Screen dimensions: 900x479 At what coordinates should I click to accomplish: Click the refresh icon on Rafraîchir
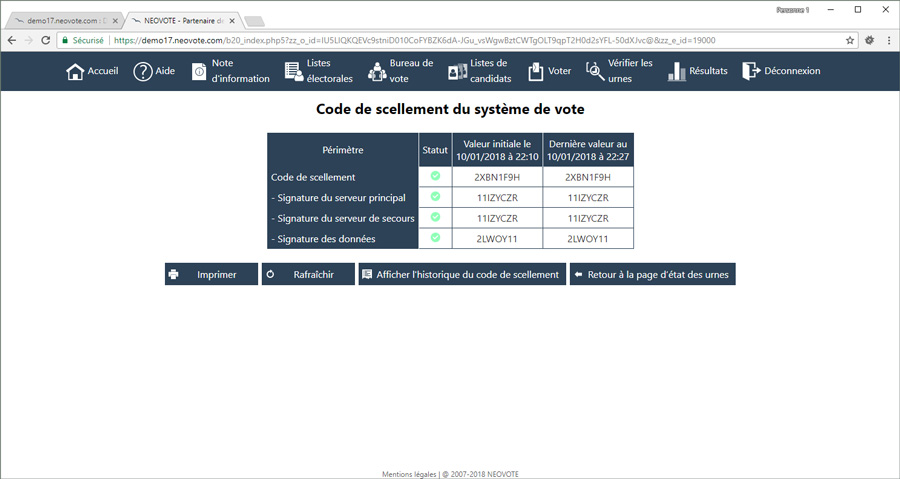(x=270, y=275)
